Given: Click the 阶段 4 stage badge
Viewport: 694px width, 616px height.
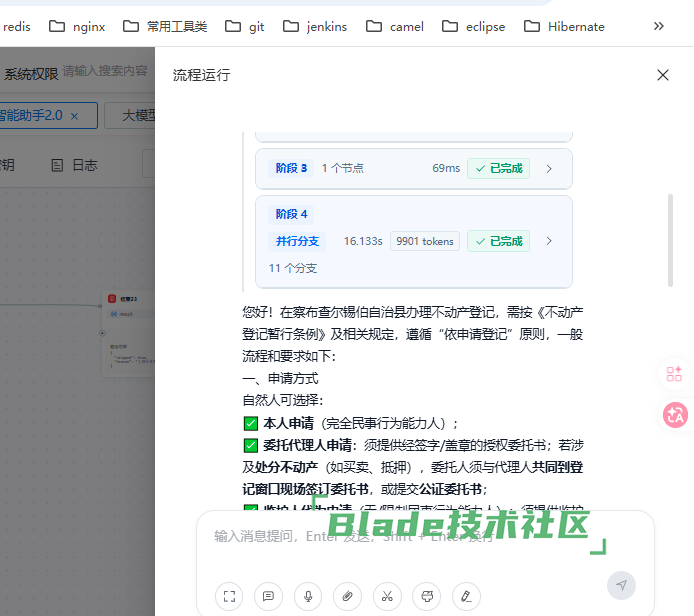Looking at the screenshot, I should [291, 214].
